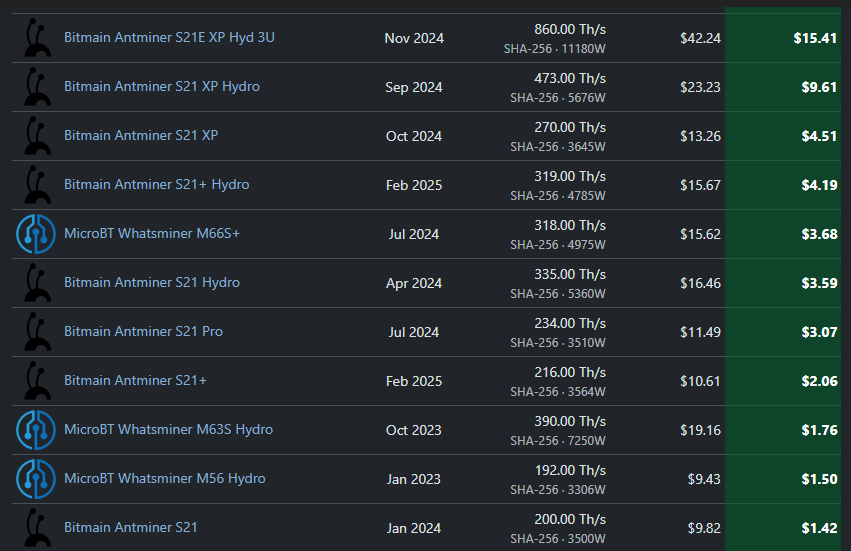Click the MicroBT icon for Whatsminer M56 Hydro
This screenshot has width=851, height=551.
point(36,479)
